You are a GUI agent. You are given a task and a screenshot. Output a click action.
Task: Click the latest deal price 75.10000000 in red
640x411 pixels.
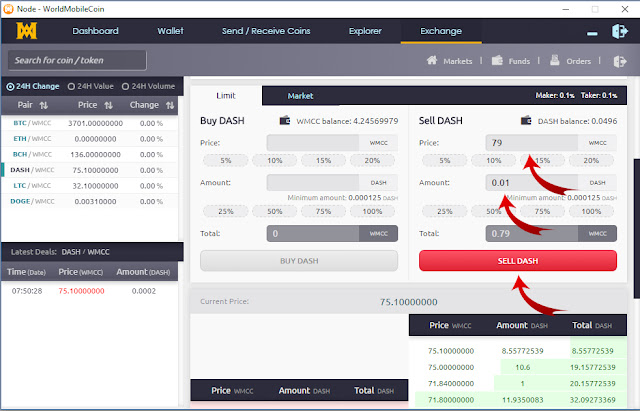(81, 291)
